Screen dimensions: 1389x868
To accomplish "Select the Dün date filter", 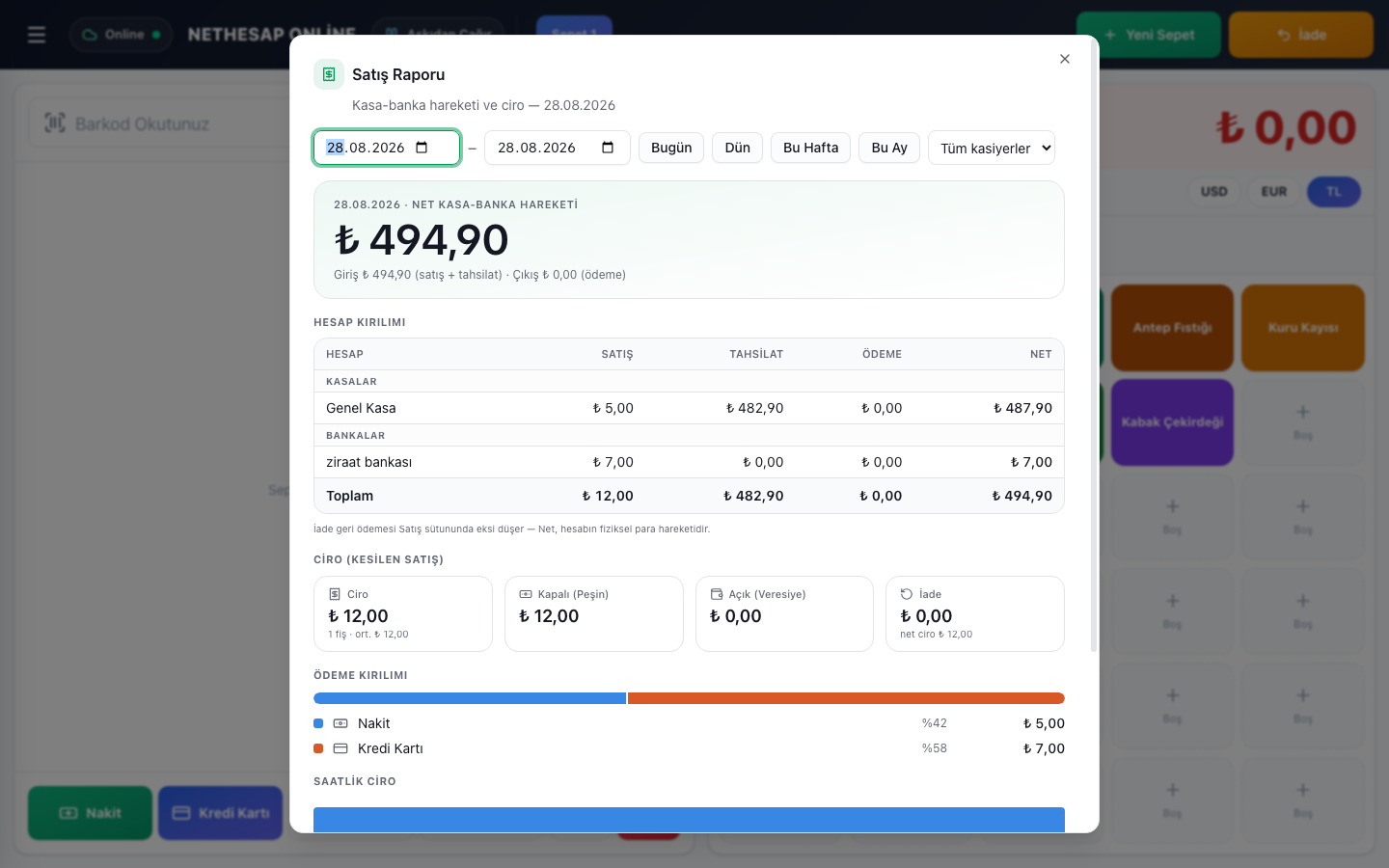I will 738,148.
